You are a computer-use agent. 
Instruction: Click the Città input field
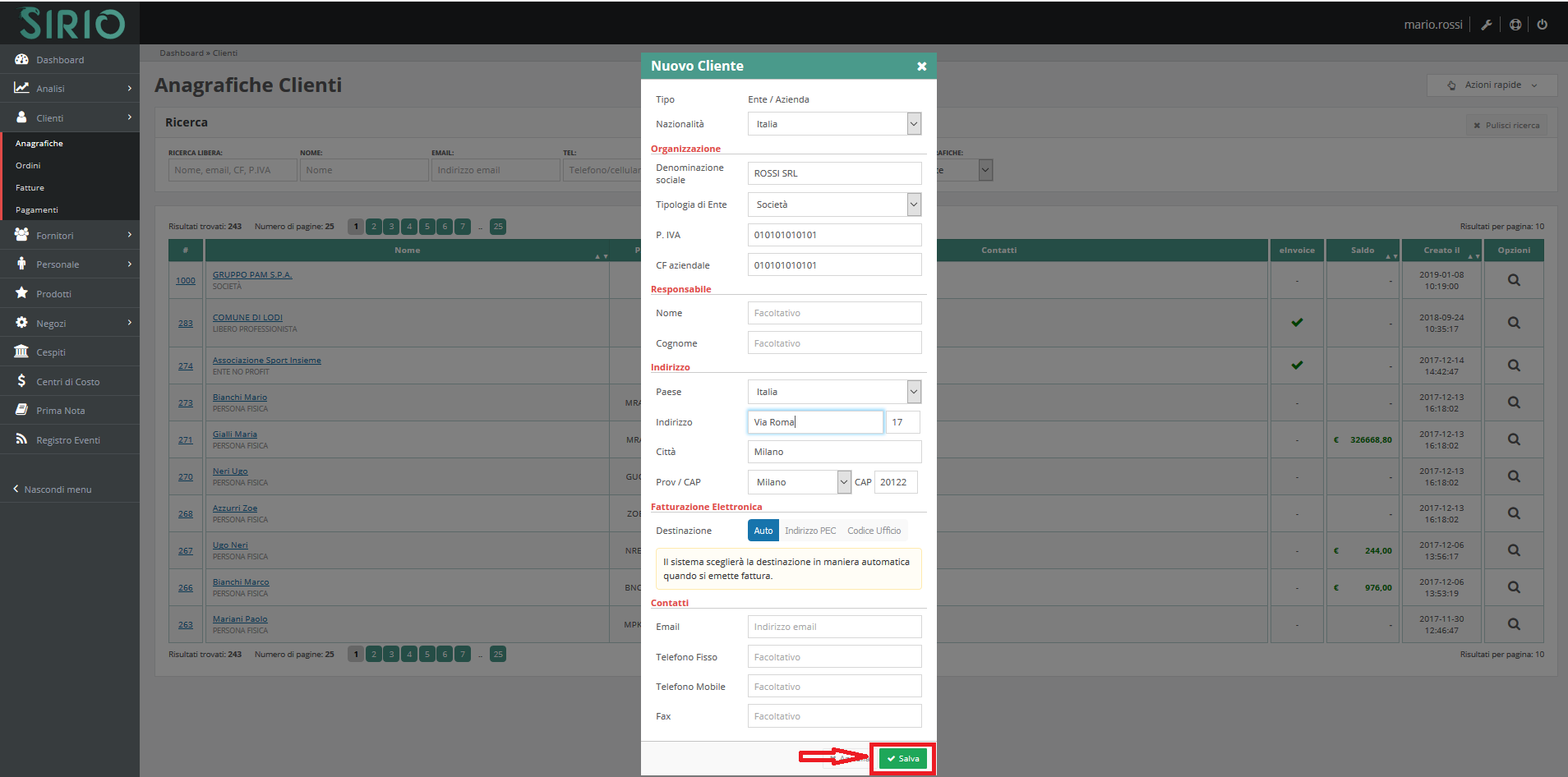pyautogui.click(x=834, y=452)
